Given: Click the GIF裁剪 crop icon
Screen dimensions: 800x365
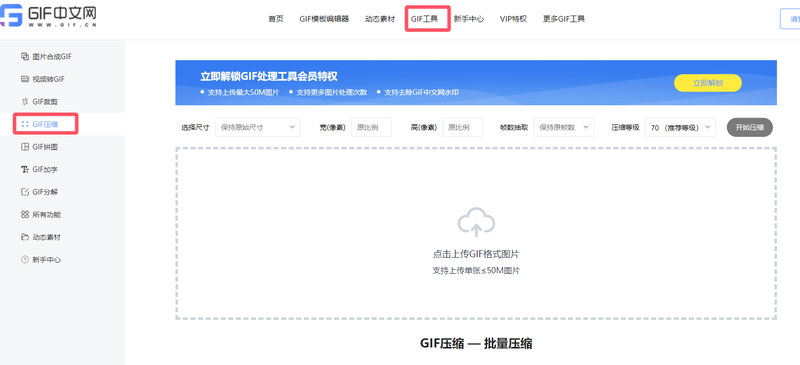Looking at the screenshot, I should coord(24,102).
